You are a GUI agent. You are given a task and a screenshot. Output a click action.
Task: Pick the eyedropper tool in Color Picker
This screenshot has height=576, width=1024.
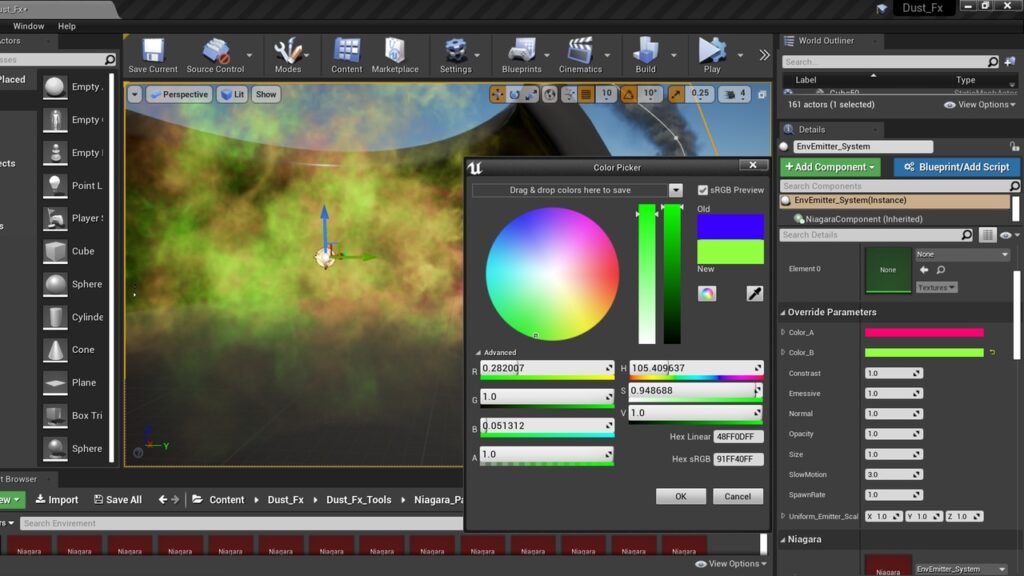(755, 293)
